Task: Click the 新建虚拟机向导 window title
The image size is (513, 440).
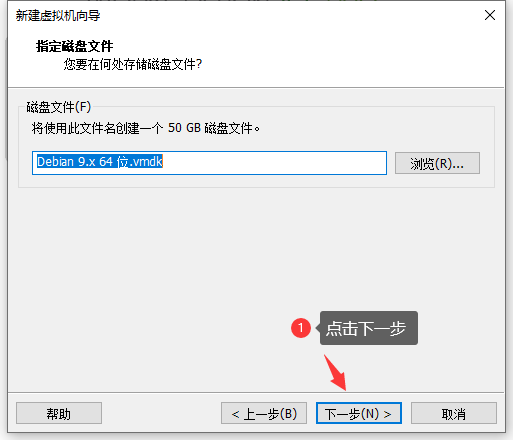Action: [58, 15]
